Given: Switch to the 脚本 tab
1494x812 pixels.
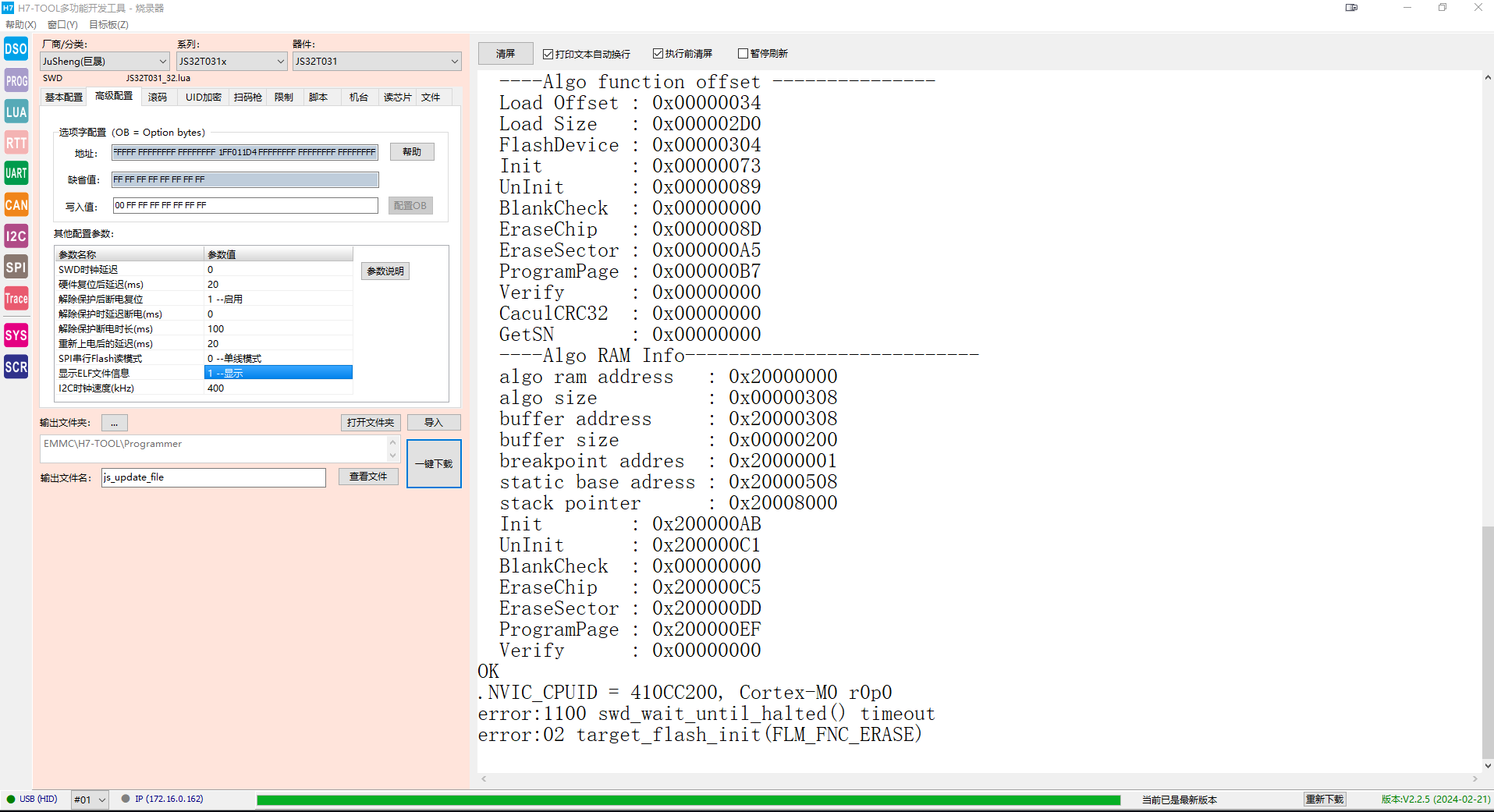Looking at the screenshot, I should (318, 98).
